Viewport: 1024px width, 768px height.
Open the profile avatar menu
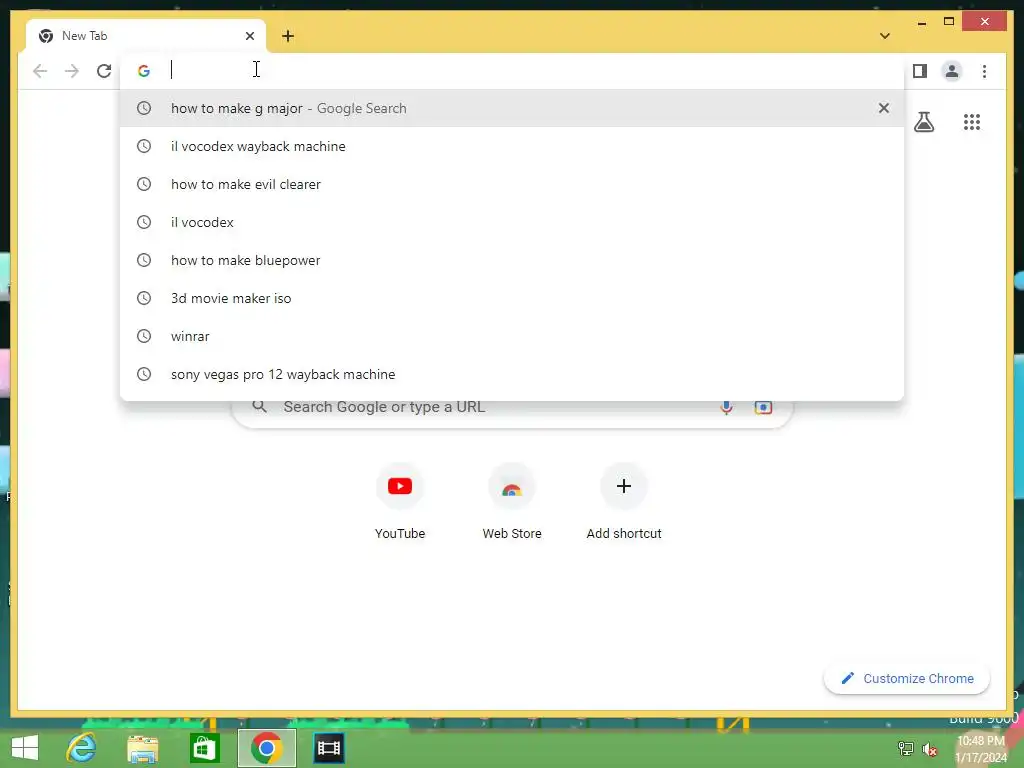click(952, 71)
